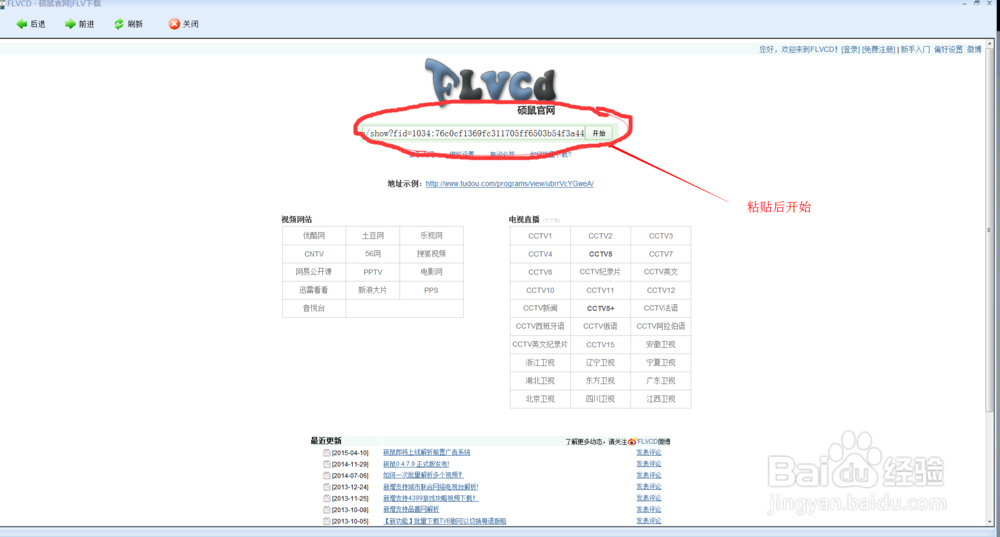Image resolution: width=1000 pixels, height=537 pixels.
Task: Click the note icon beside [2013-11-25]
Action: (327, 499)
